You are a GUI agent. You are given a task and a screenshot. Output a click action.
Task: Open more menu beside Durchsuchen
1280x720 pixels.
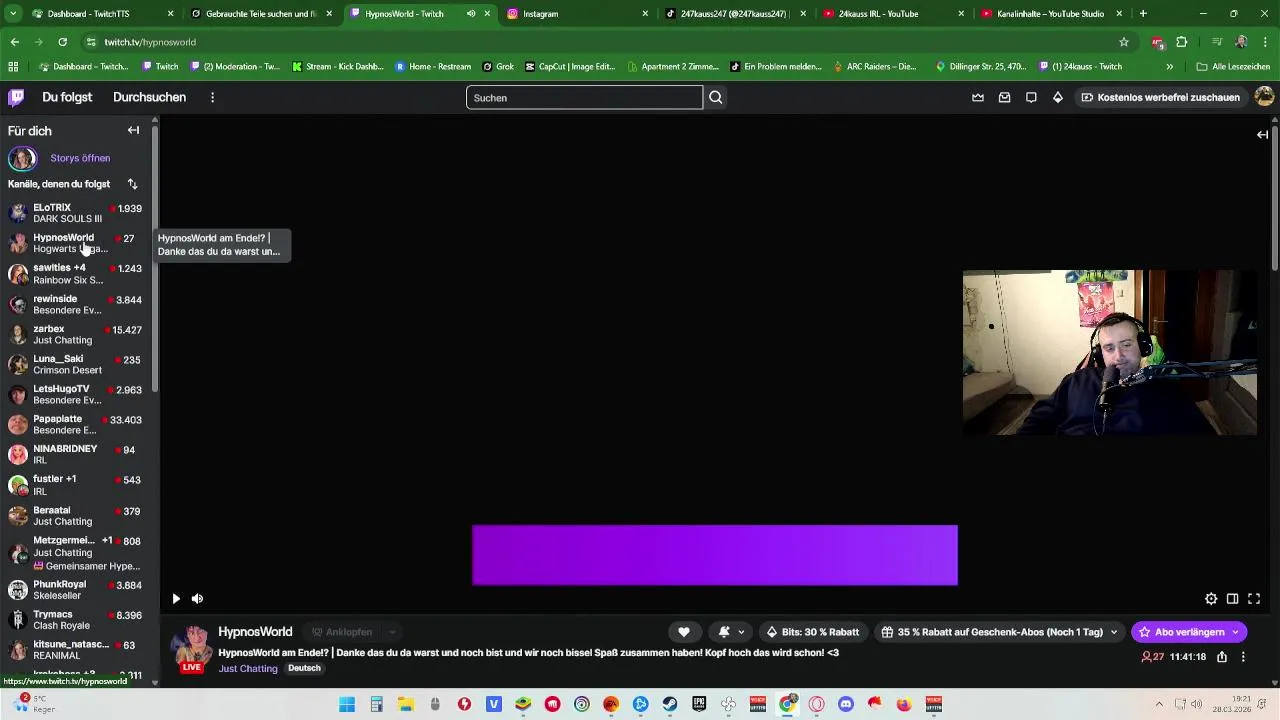pyautogui.click(x=212, y=97)
